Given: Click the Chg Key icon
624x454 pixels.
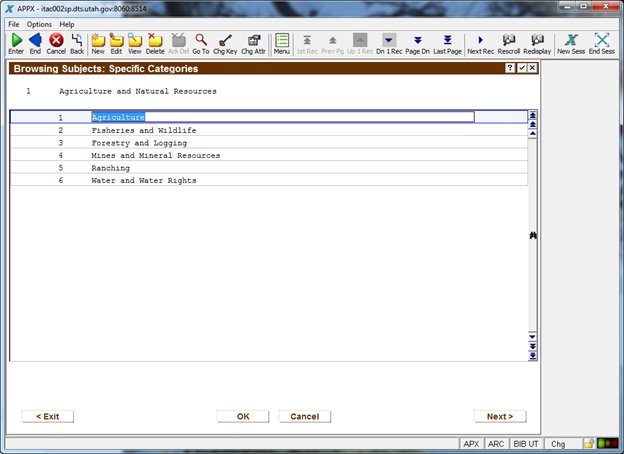Looking at the screenshot, I should coord(225,40).
